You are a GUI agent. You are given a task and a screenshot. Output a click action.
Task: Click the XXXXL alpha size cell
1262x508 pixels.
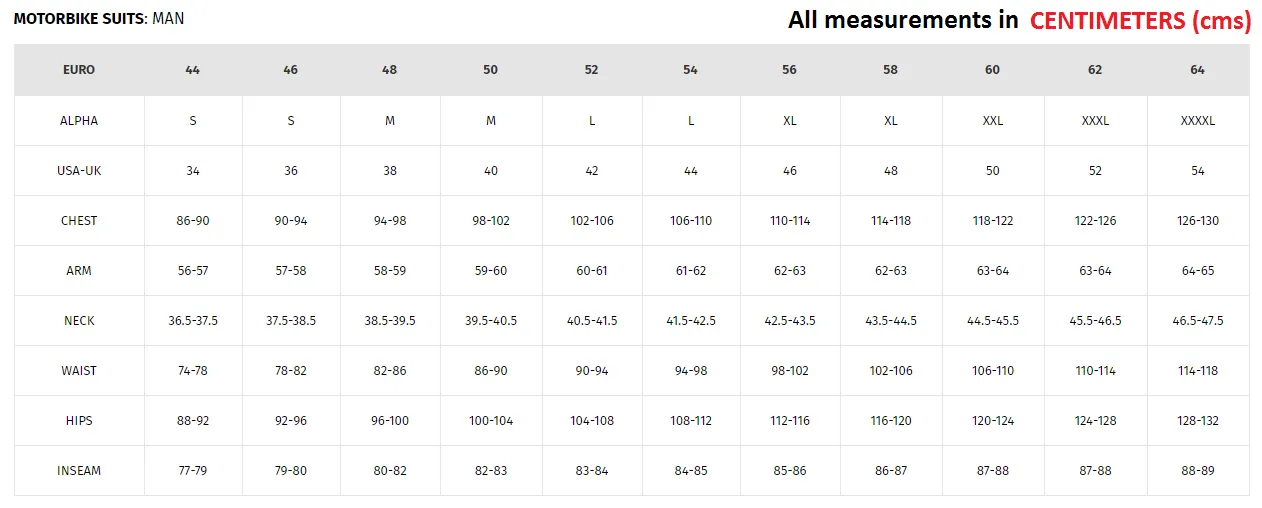coord(1198,120)
